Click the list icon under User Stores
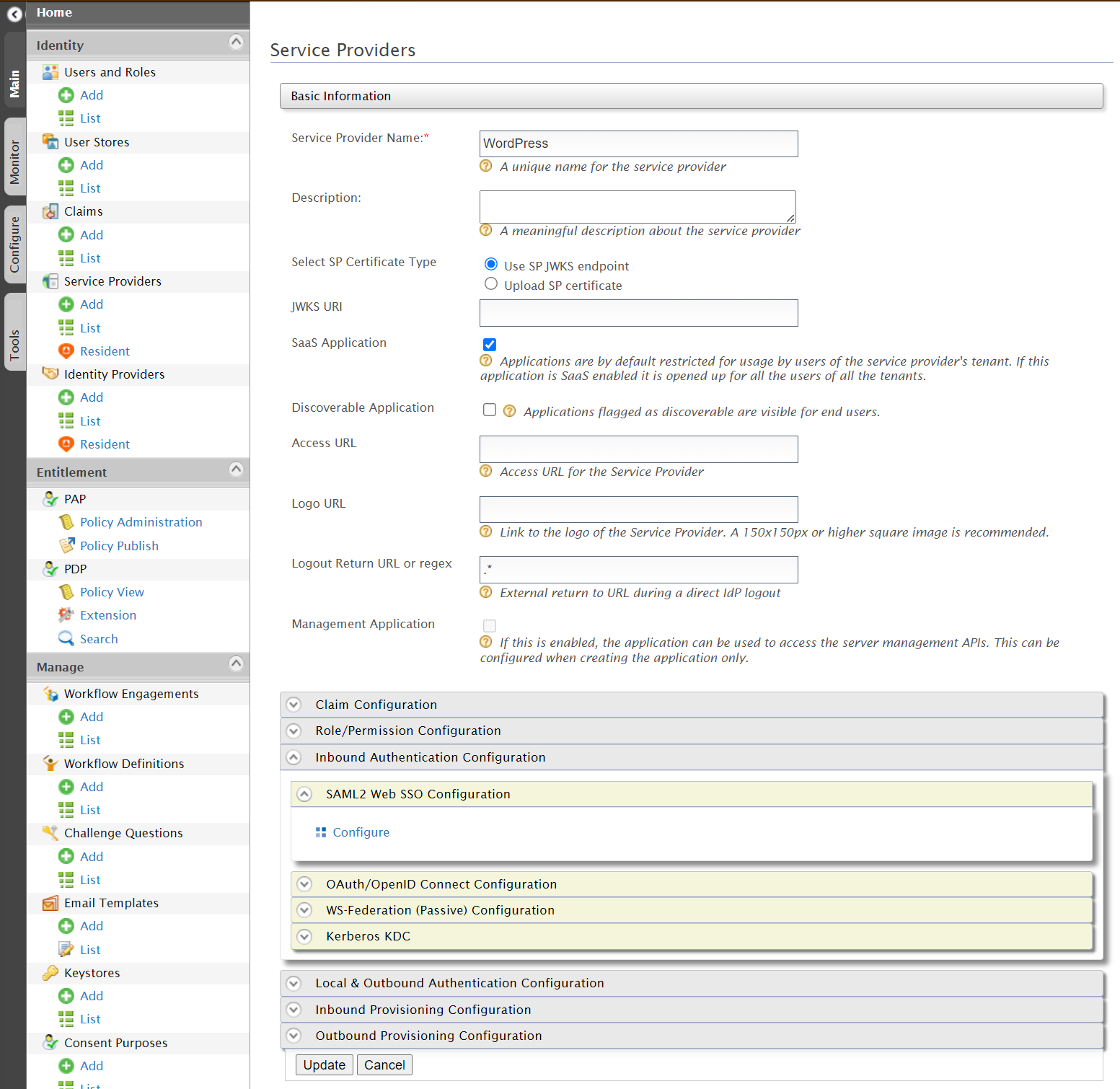Screen dimensions: 1120x1089 66,188
